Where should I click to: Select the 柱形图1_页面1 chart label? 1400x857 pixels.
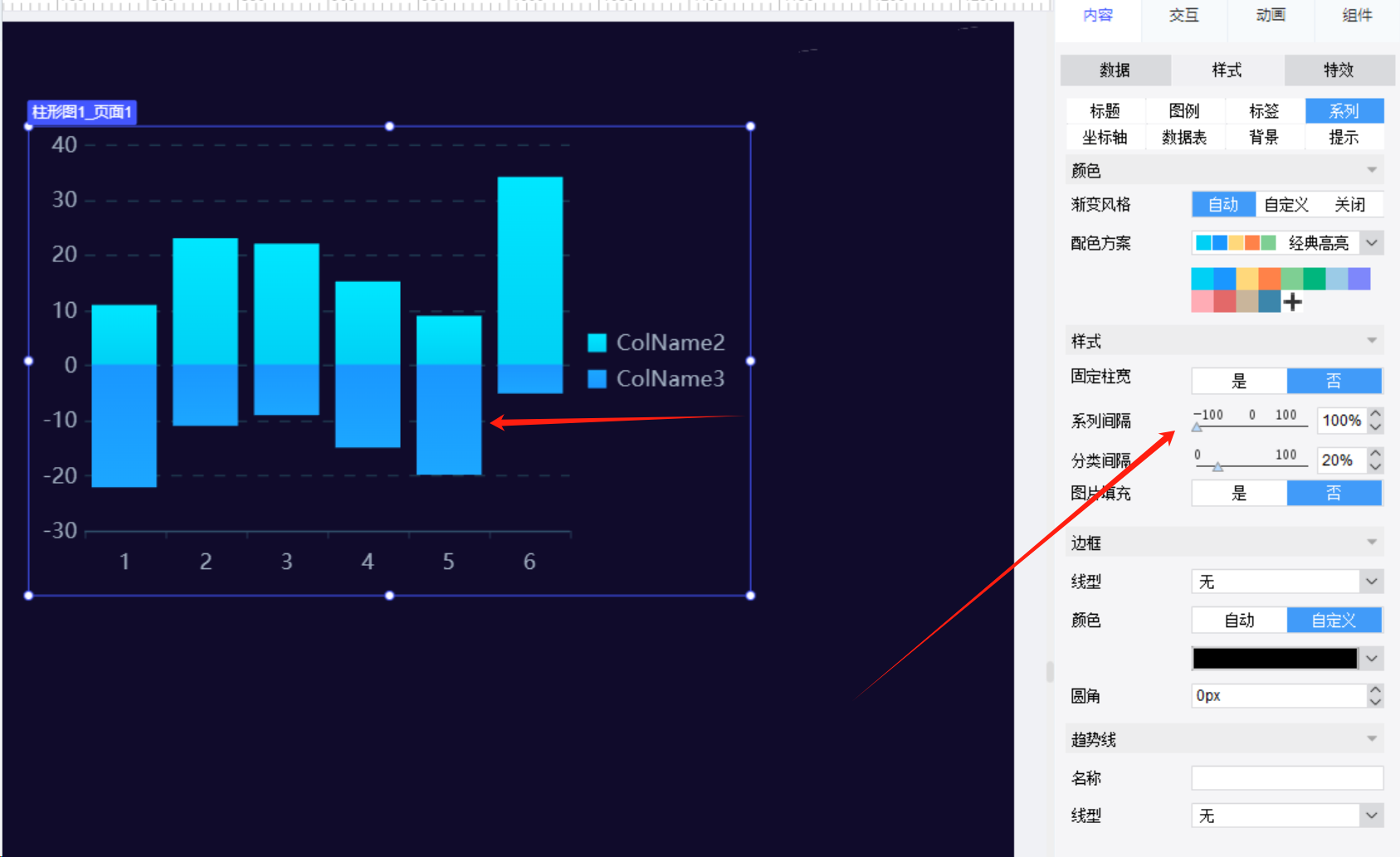tap(82, 112)
